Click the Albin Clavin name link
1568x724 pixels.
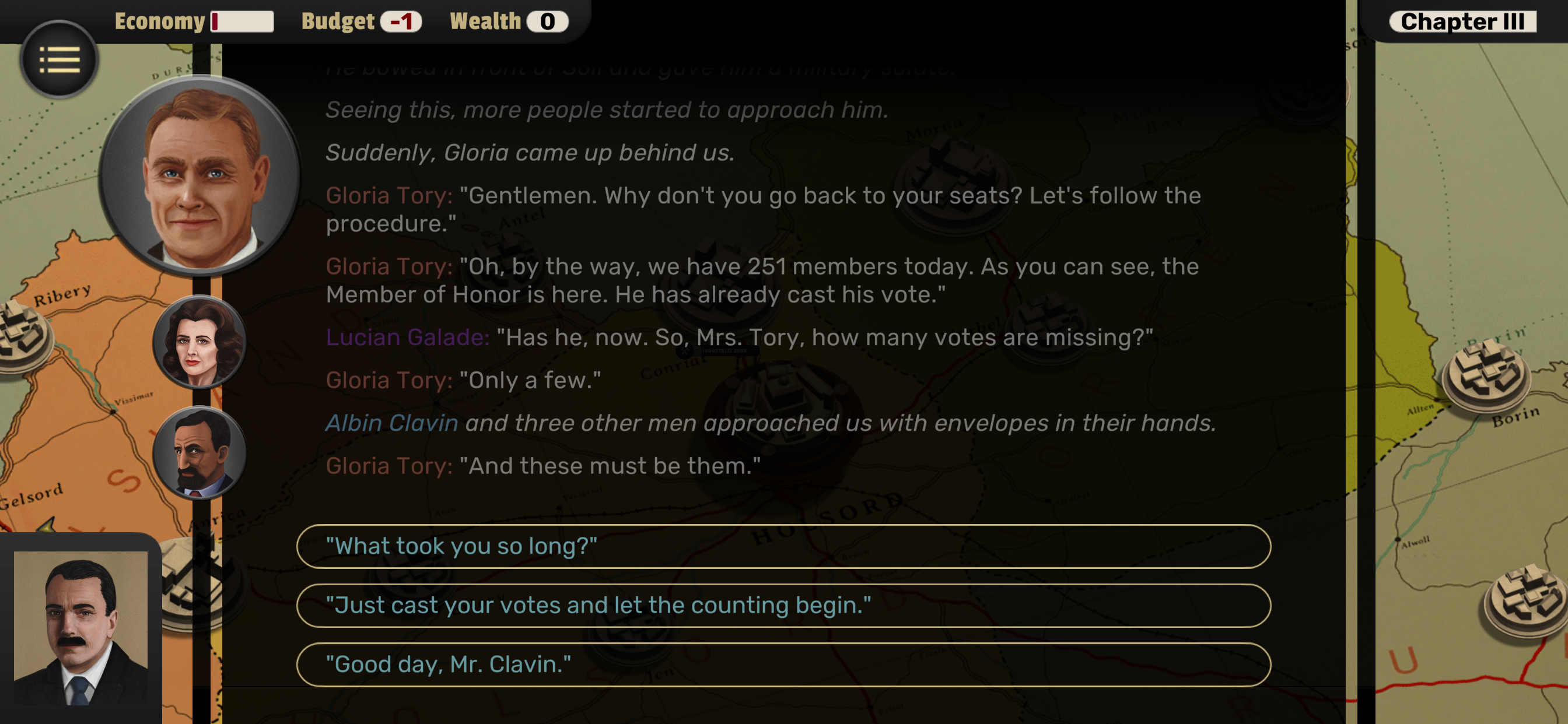click(391, 423)
